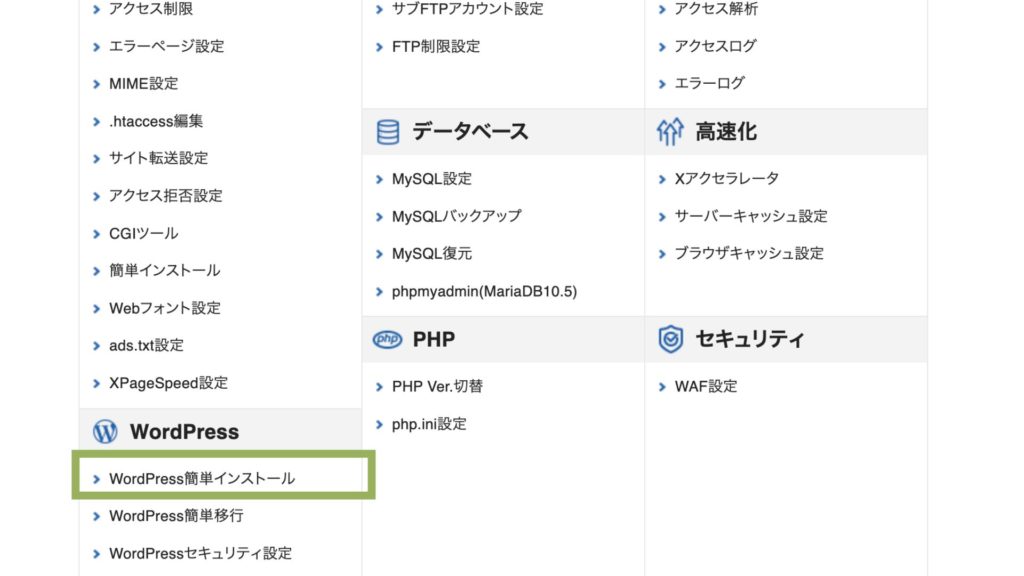Image resolution: width=1024 pixels, height=576 pixels.
Task: Open FTP制限設定 page
Action: (435, 46)
